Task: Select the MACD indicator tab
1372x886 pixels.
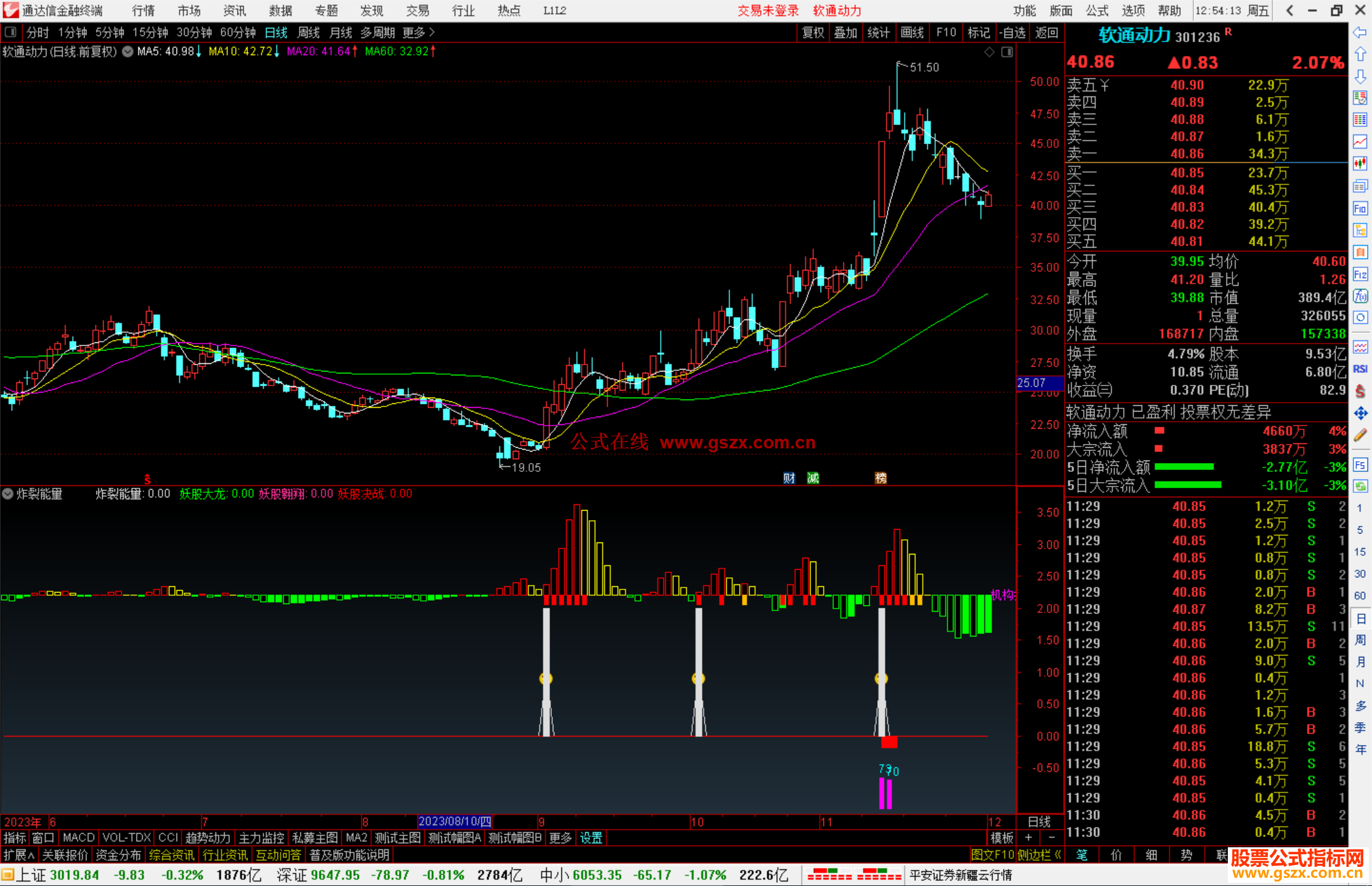Action: coord(79,838)
